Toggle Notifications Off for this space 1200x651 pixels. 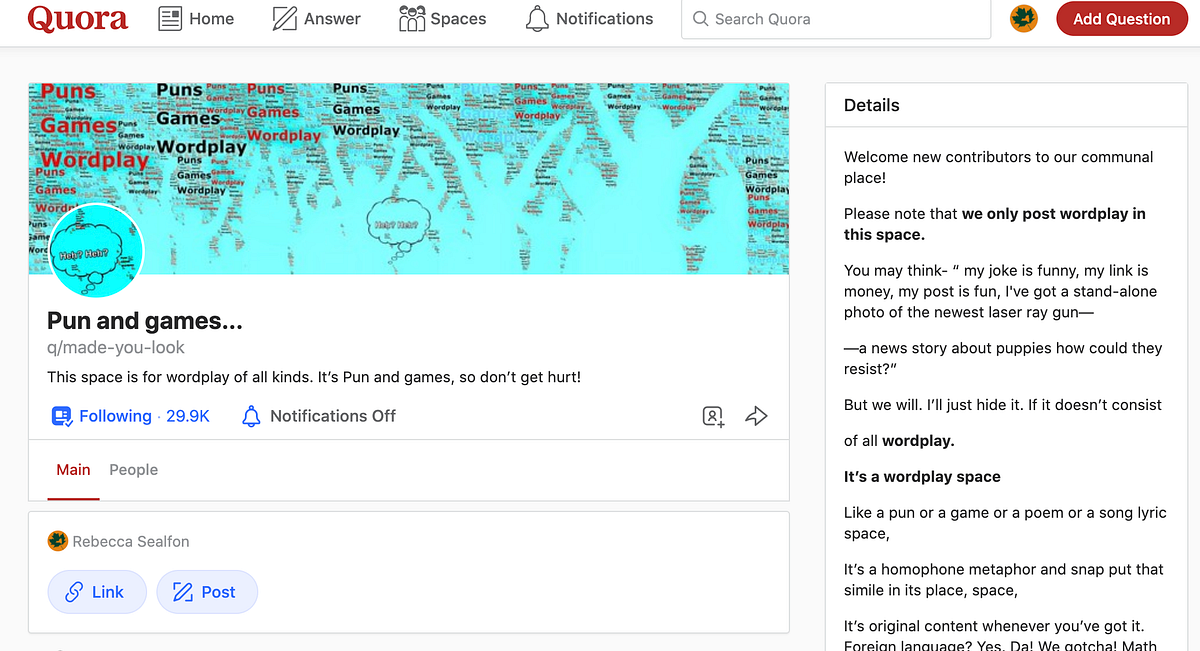[319, 416]
